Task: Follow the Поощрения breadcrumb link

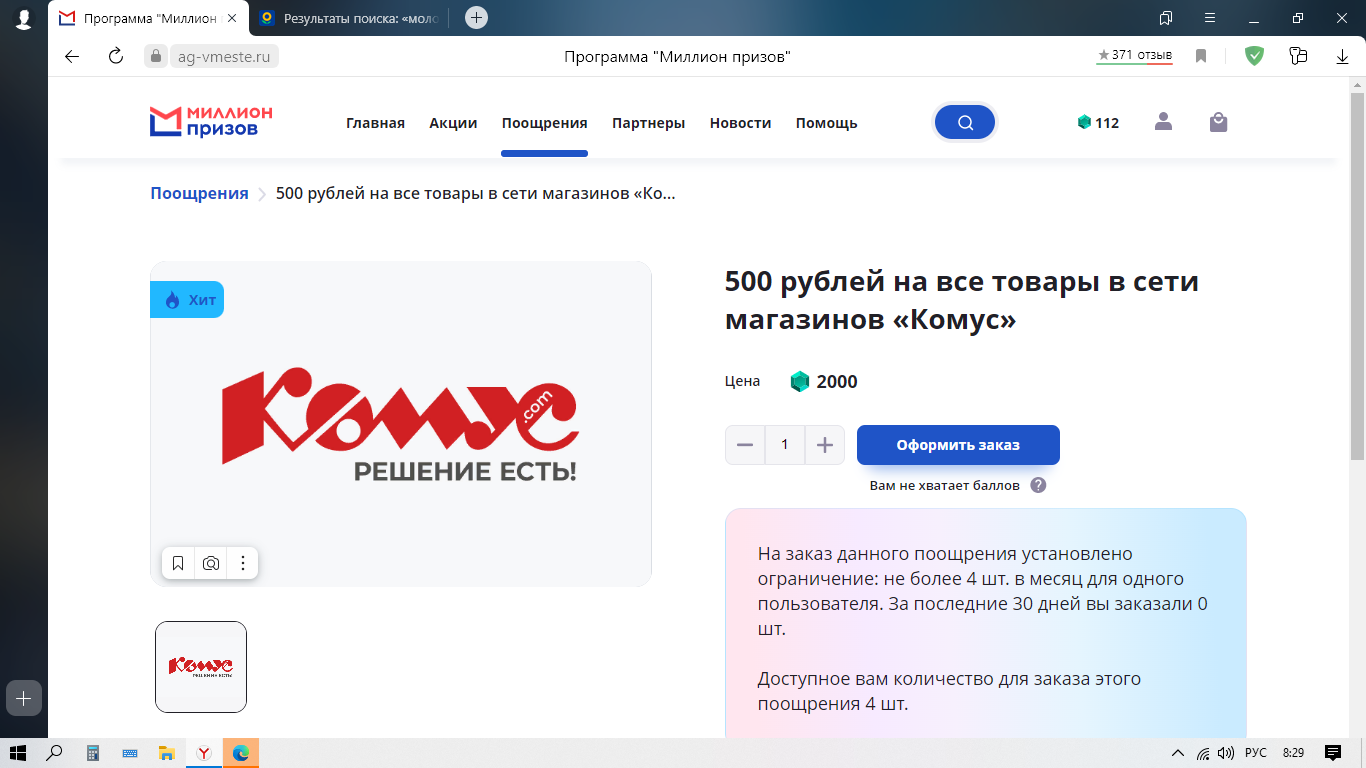Action: pos(199,194)
